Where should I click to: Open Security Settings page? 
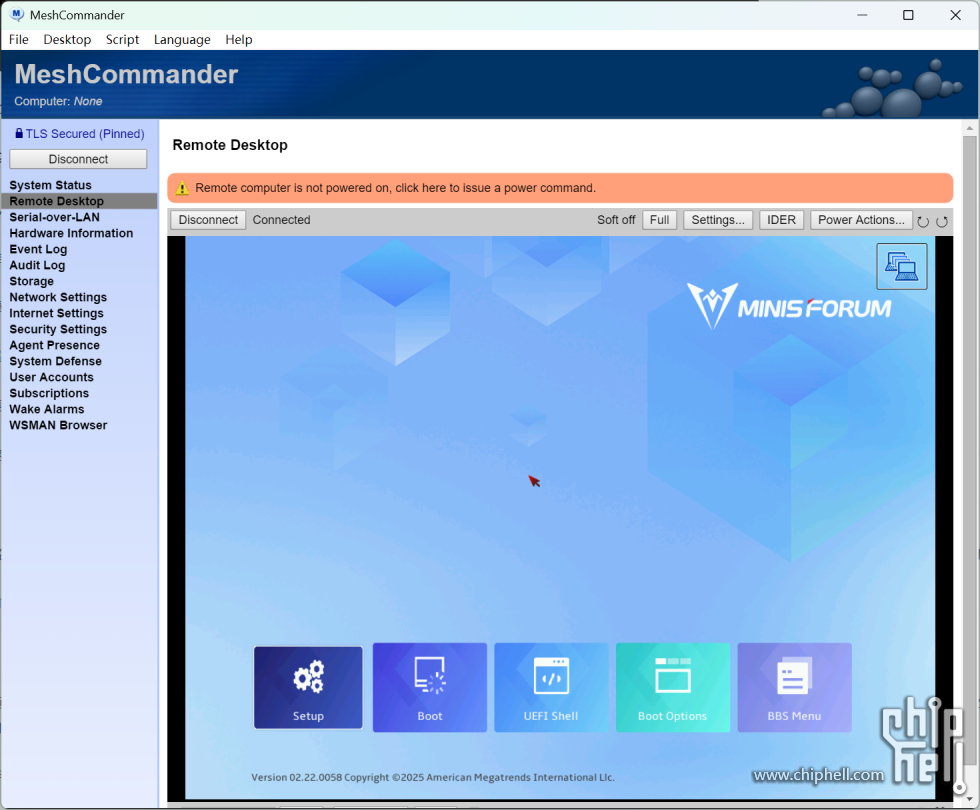58,329
